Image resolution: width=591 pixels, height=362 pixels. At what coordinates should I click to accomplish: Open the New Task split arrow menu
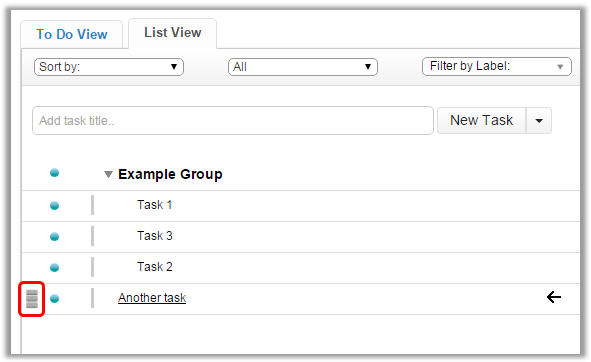[x=539, y=121]
